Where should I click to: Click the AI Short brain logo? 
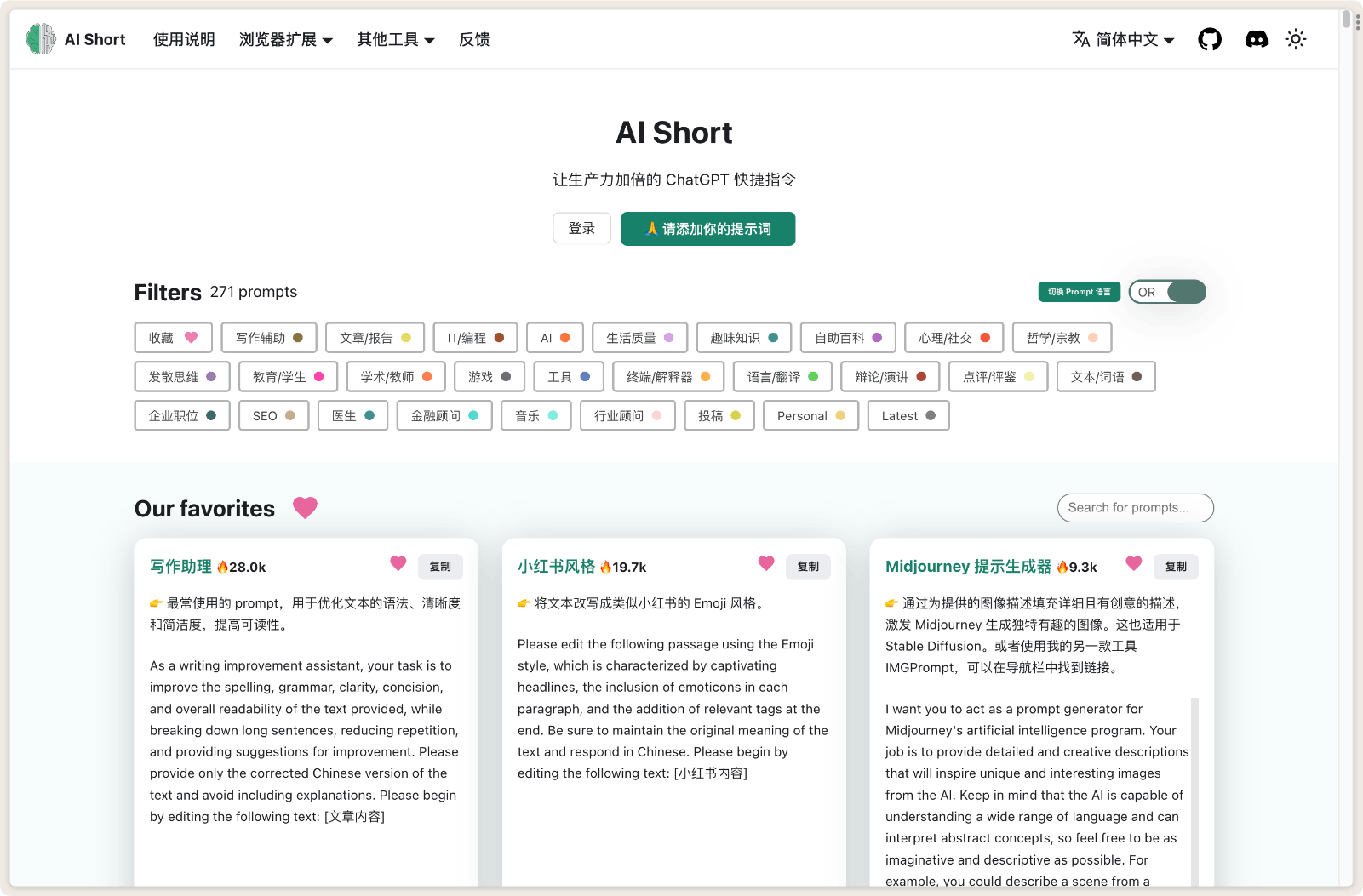click(x=40, y=39)
